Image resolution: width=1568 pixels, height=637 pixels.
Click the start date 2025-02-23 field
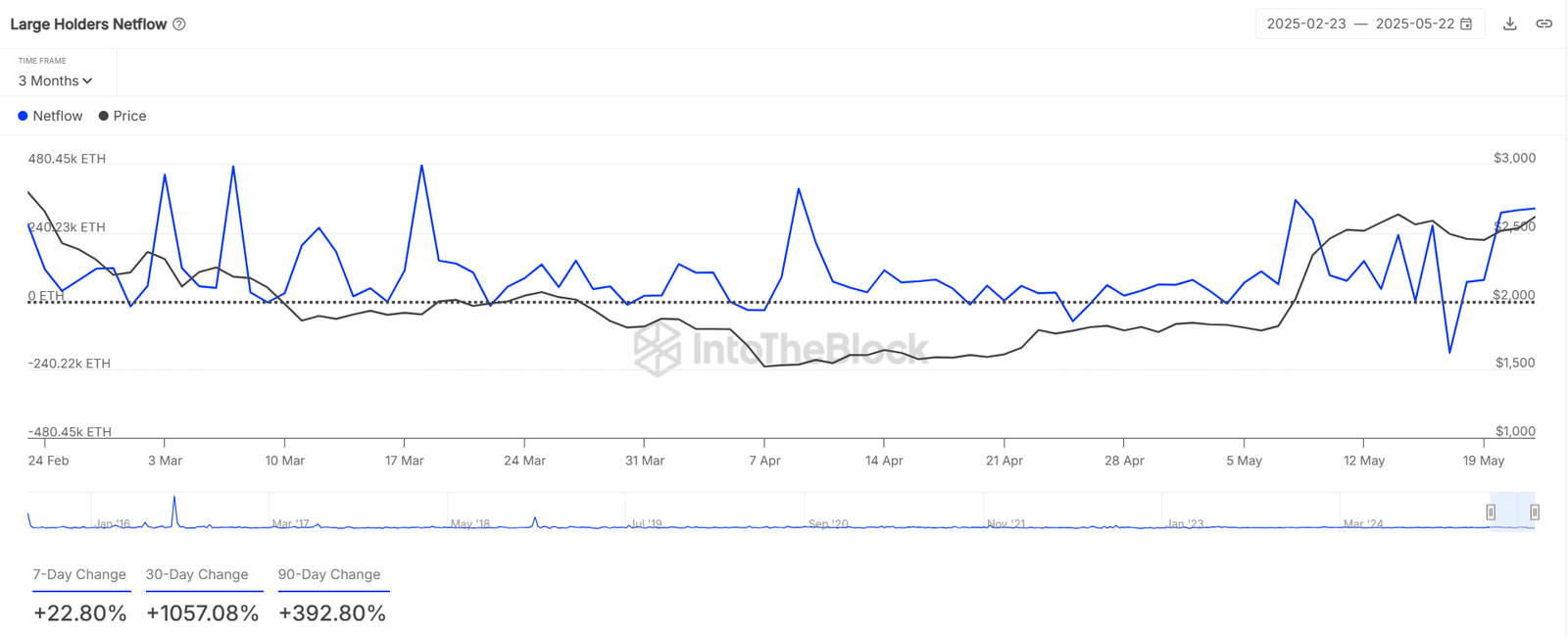[x=1306, y=24]
